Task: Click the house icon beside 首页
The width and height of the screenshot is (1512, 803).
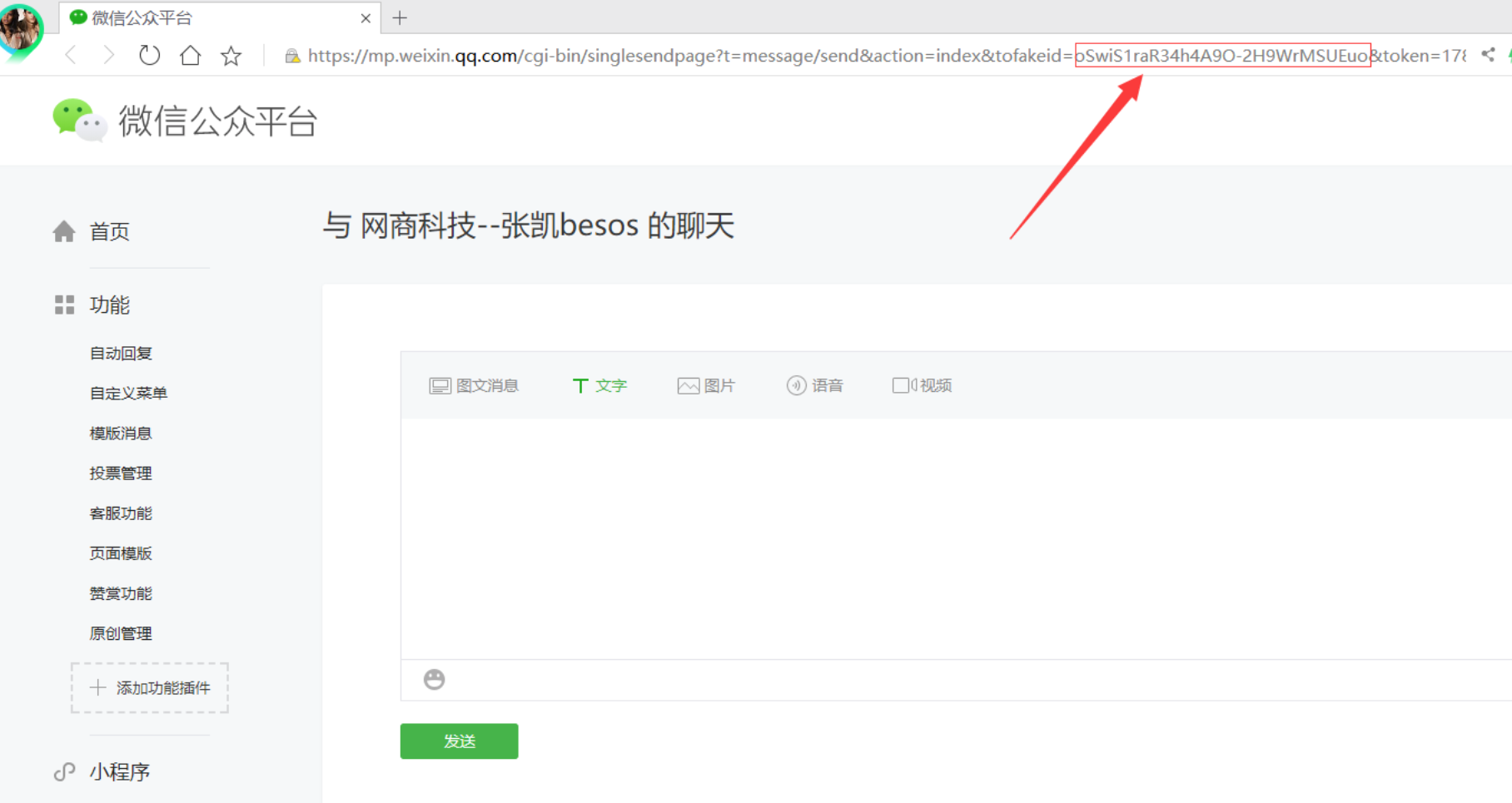Action: (x=64, y=231)
